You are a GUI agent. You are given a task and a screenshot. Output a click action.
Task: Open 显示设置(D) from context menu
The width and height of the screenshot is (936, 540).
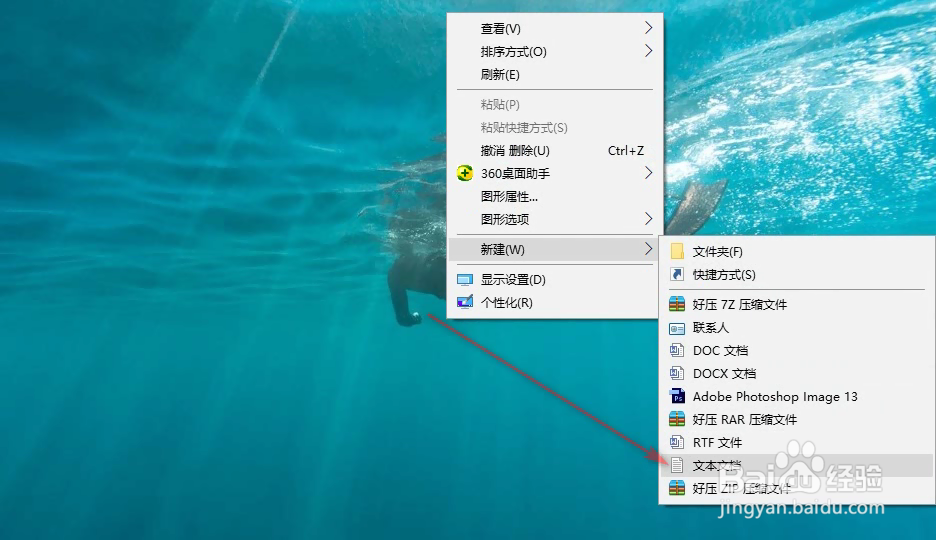click(x=555, y=280)
